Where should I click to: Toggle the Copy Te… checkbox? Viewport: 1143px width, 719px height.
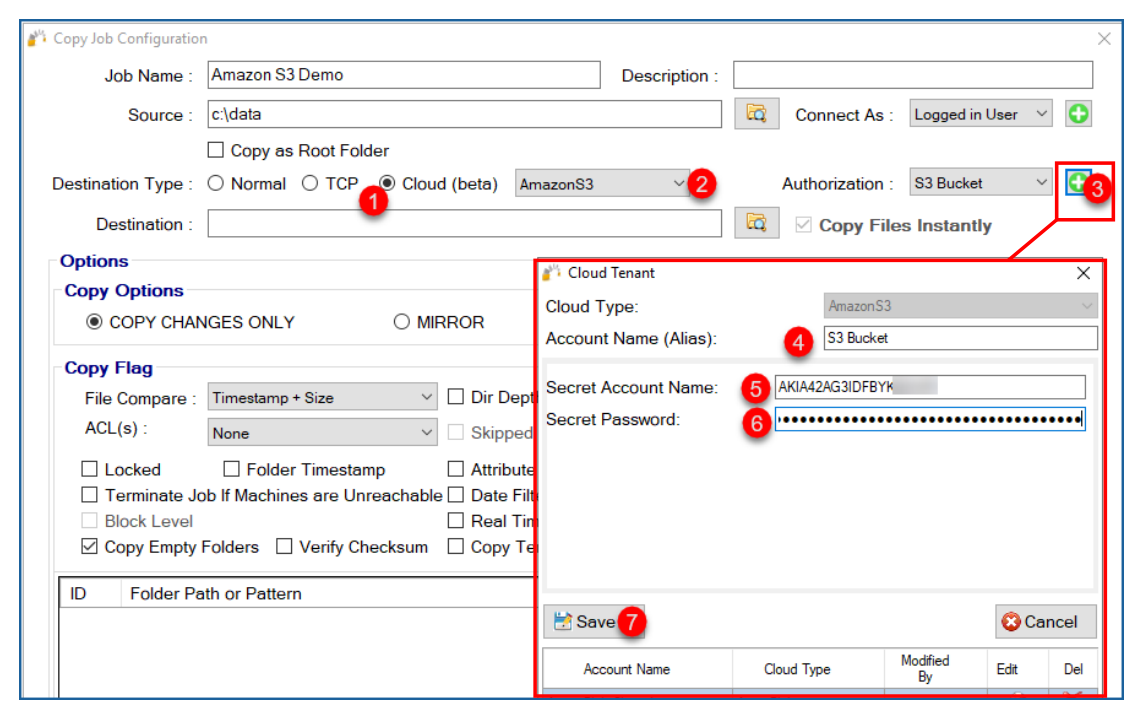coord(456,547)
